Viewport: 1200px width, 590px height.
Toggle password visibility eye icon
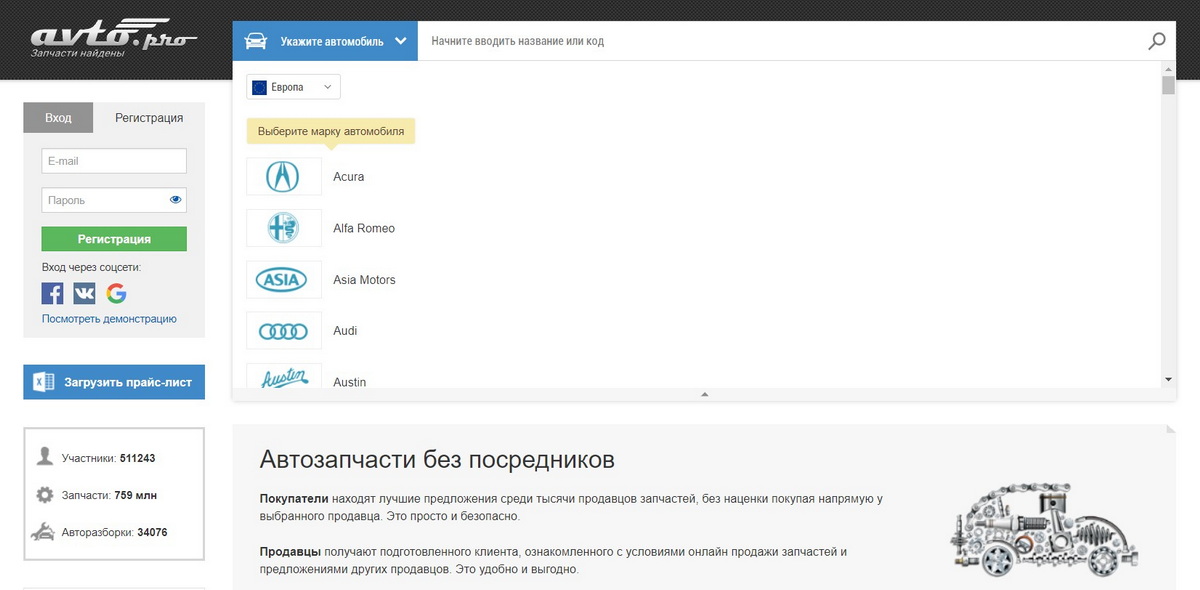tap(176, 200)
